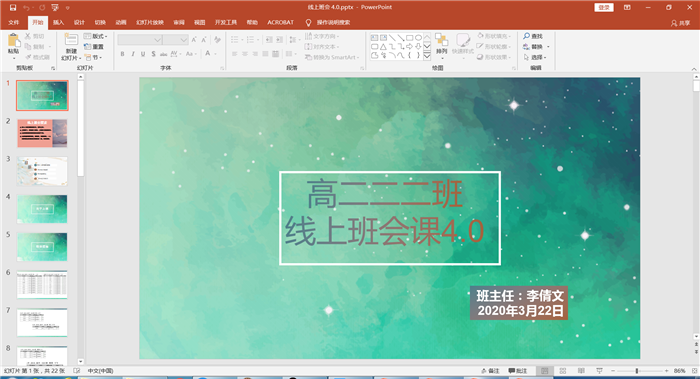Screen dimensions: 700x379
Task: Select slide 6 thumbnail
Action: point(42,284)
